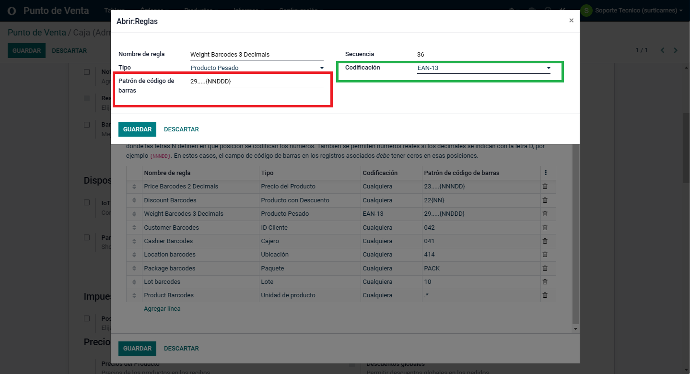Close the Abrir:Reglas dialog with X
The width and height of the screenshot is (690, 374).
[571, 21]
